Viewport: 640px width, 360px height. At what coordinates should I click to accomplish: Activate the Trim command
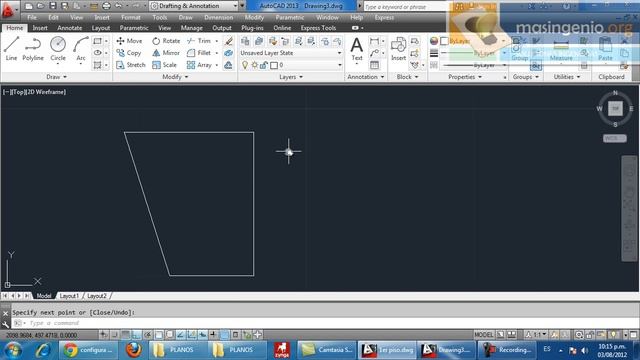(199, 41)
